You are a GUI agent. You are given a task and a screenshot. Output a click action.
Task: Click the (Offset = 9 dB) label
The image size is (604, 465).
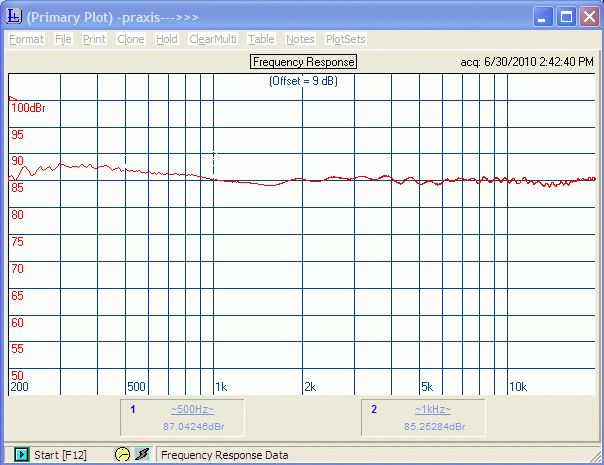pyautogui.click(x=303, y=81)
